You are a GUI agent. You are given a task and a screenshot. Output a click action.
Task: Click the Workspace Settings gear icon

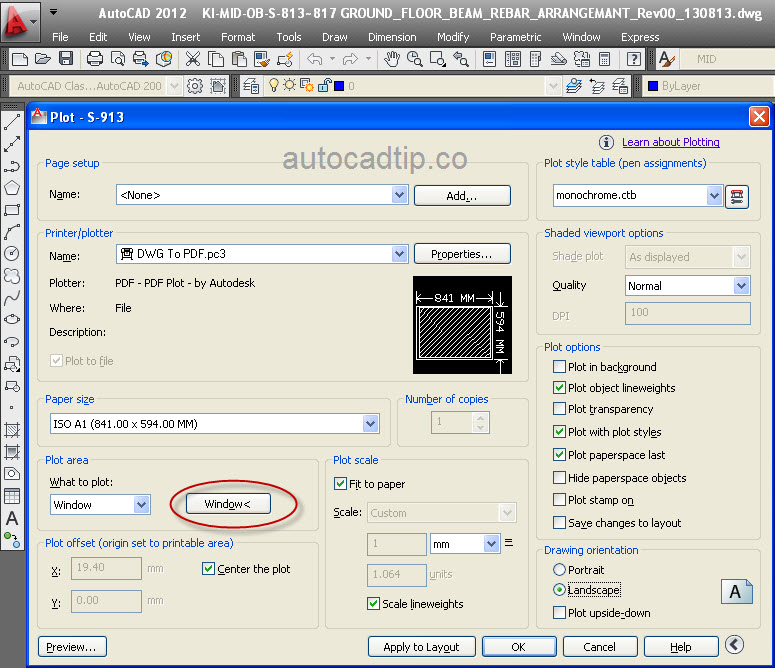click(x=195, y=86)
